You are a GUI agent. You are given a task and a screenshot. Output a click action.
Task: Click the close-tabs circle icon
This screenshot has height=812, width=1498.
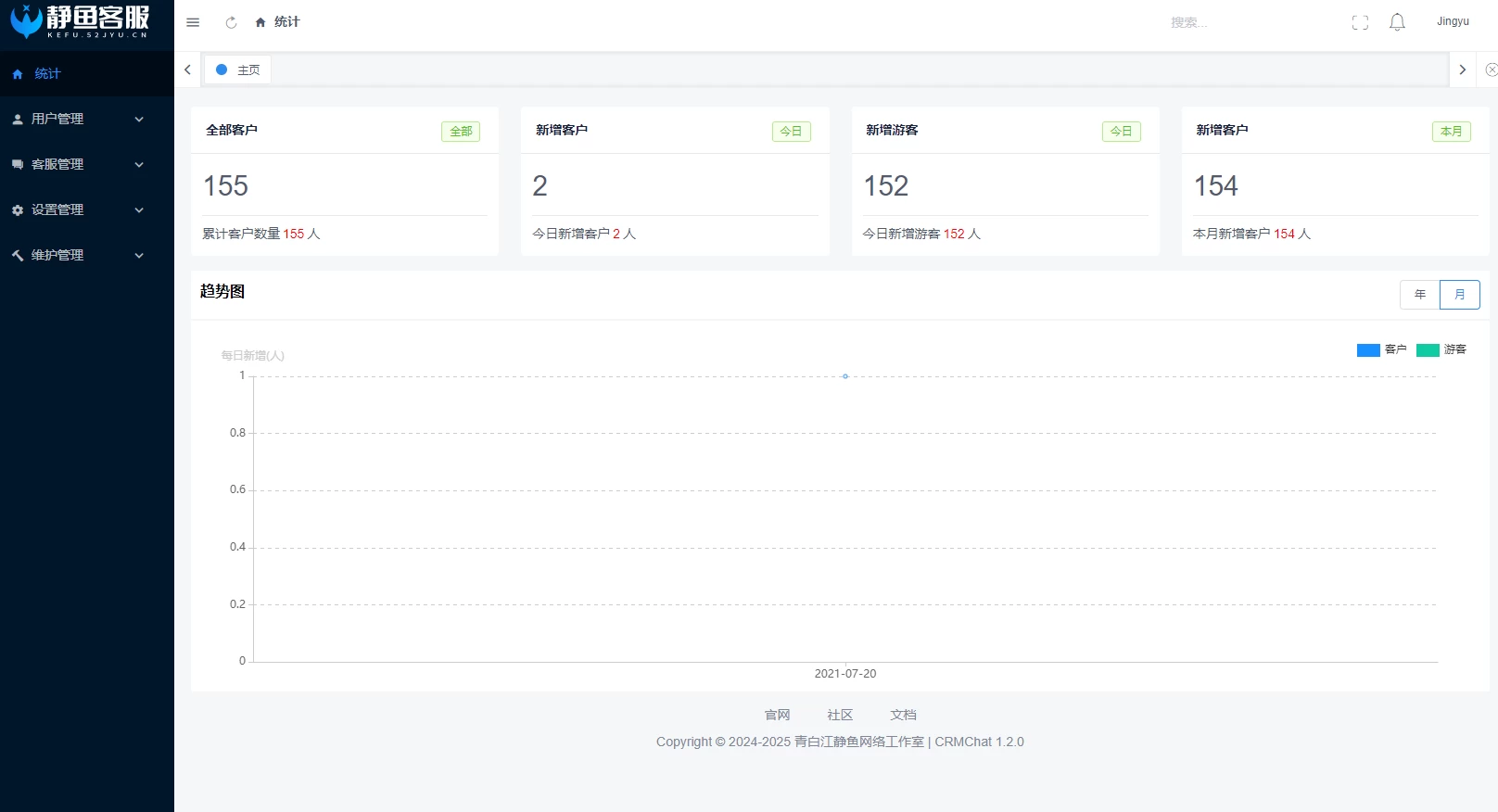1491,70
